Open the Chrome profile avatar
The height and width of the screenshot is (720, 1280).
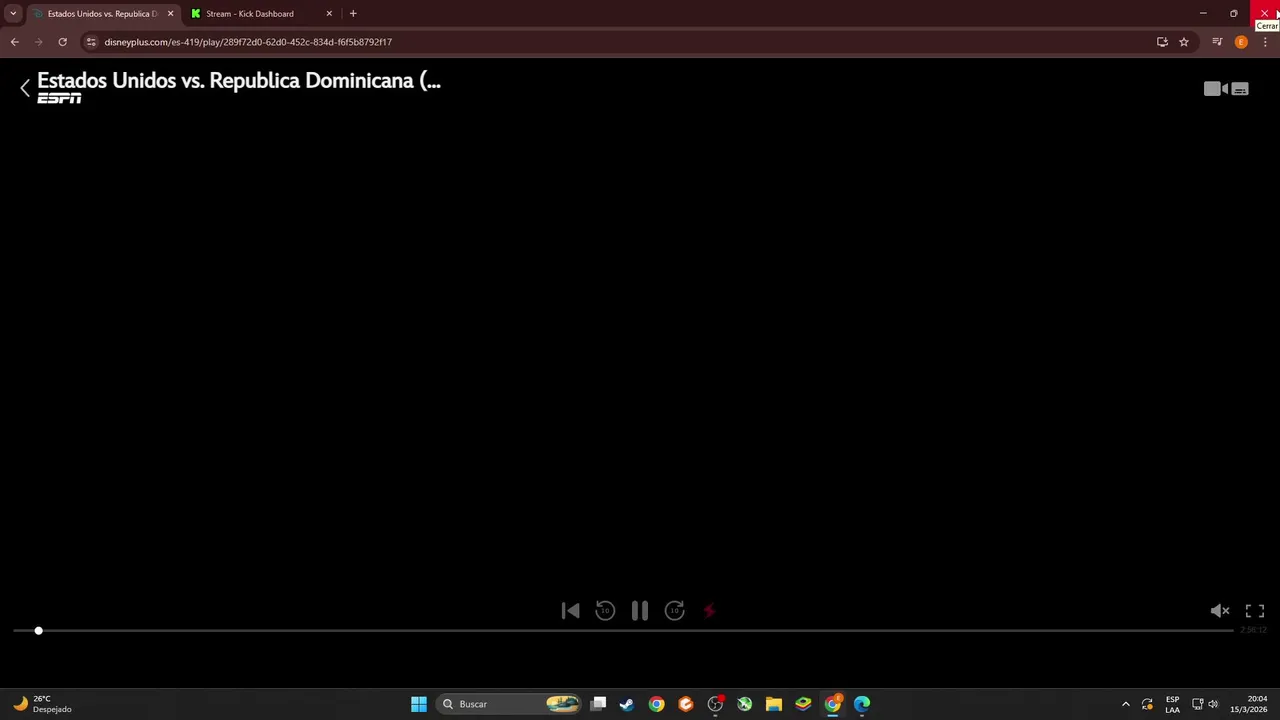pos(1241,42)
